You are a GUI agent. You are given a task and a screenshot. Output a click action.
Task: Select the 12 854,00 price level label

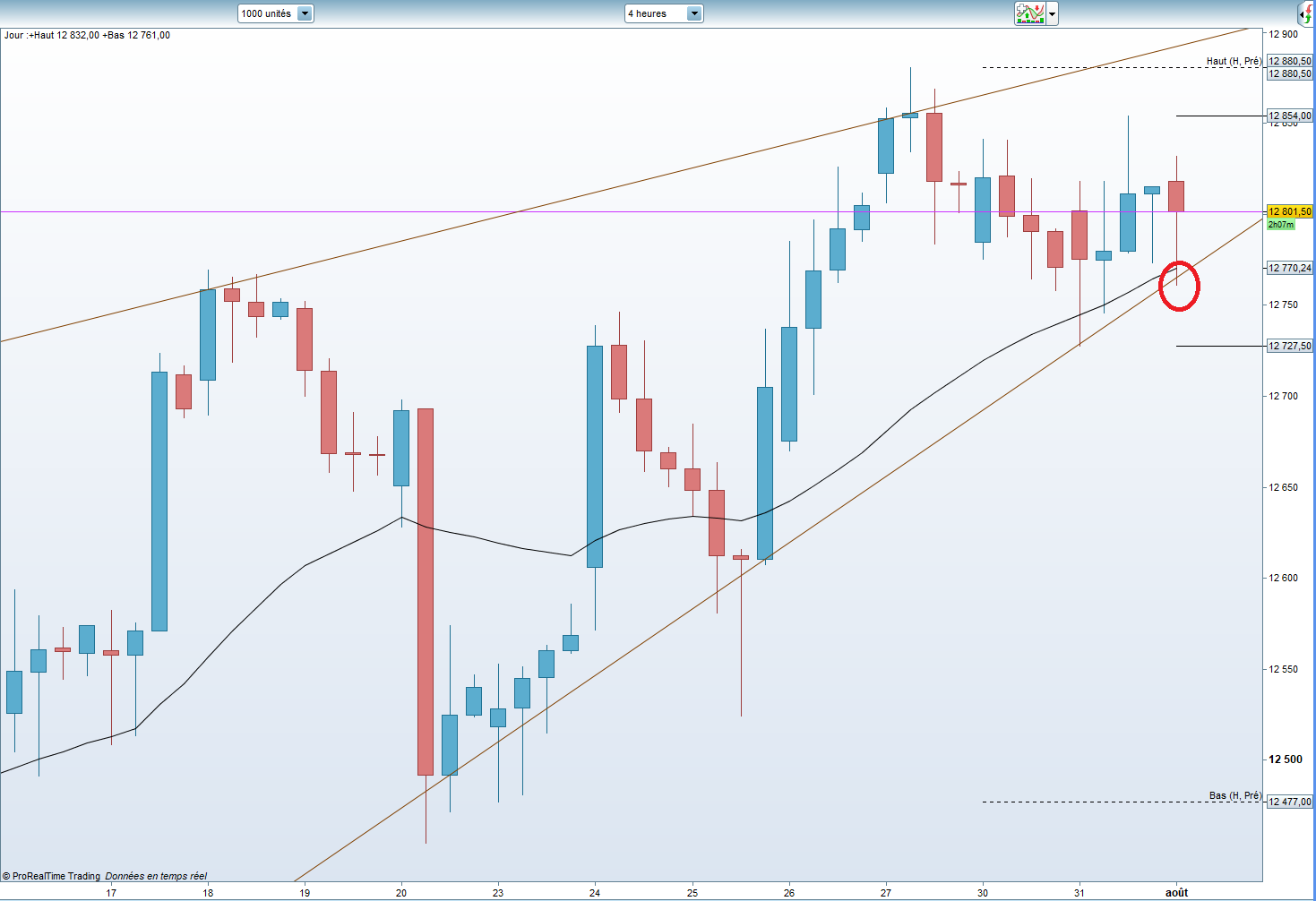[1290, 116]
